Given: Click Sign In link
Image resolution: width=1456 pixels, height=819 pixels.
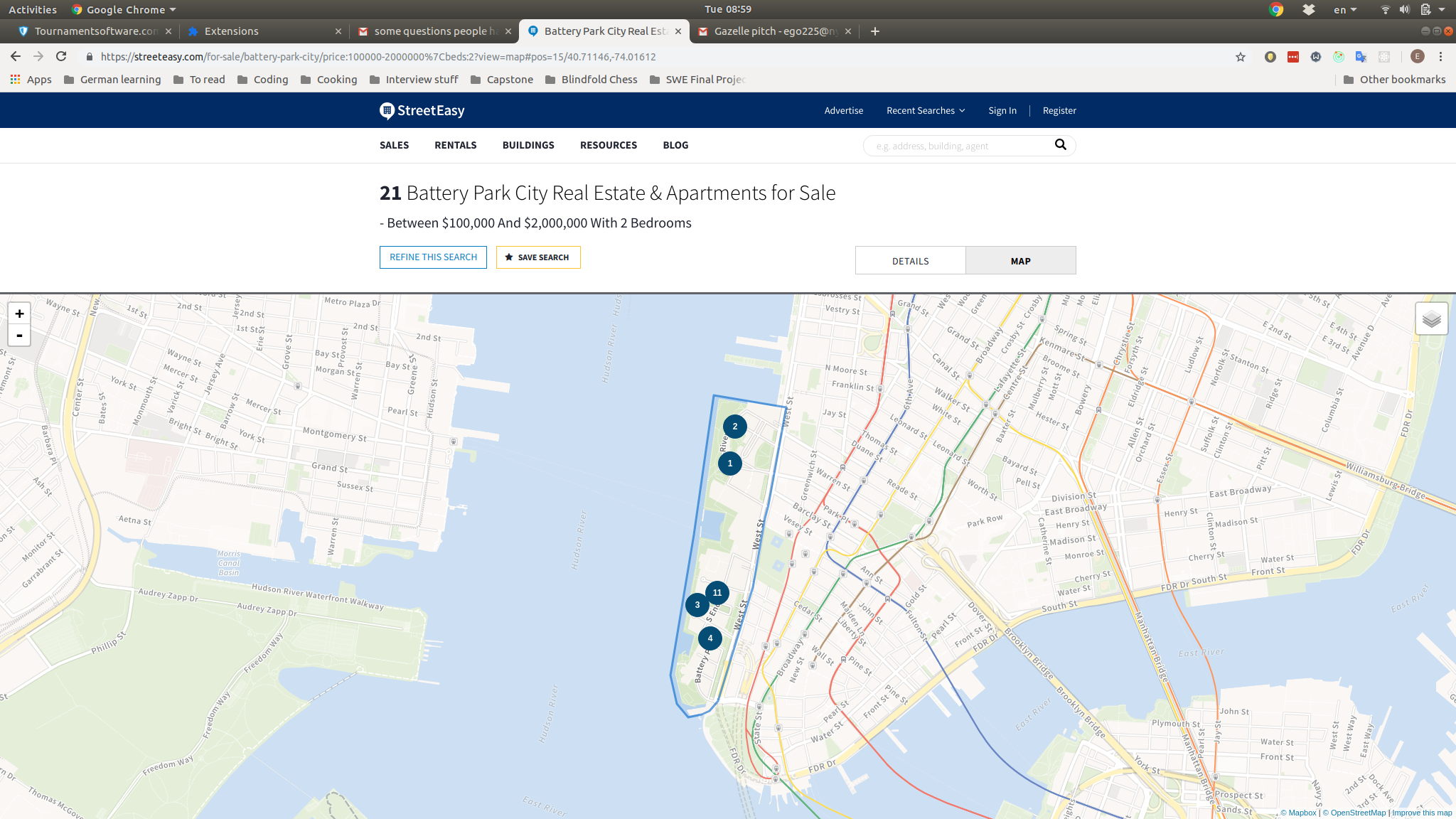Looking at the screenshot, I should click(1002, 111).
